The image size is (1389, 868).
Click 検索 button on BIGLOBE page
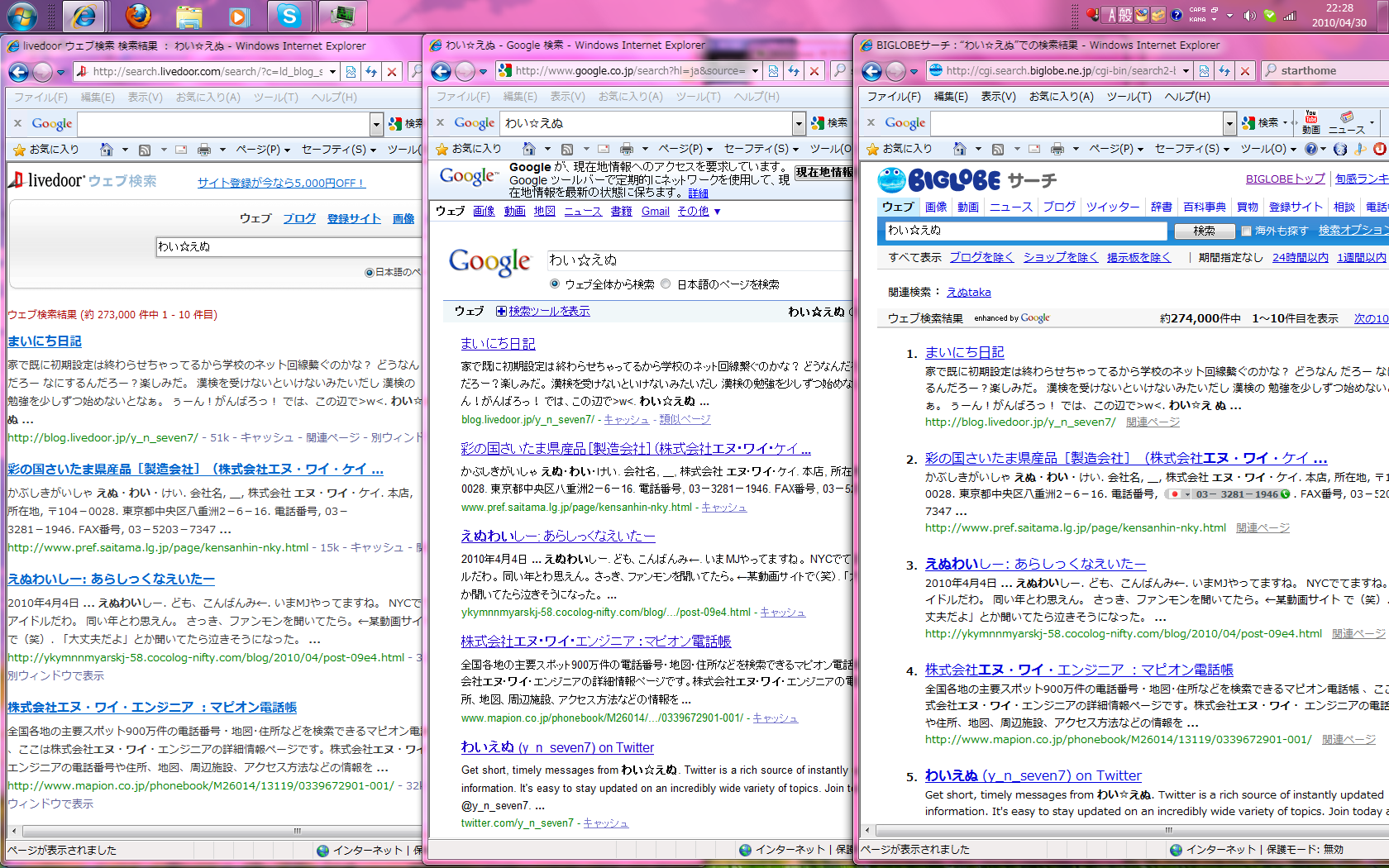tap(1204, 231)
